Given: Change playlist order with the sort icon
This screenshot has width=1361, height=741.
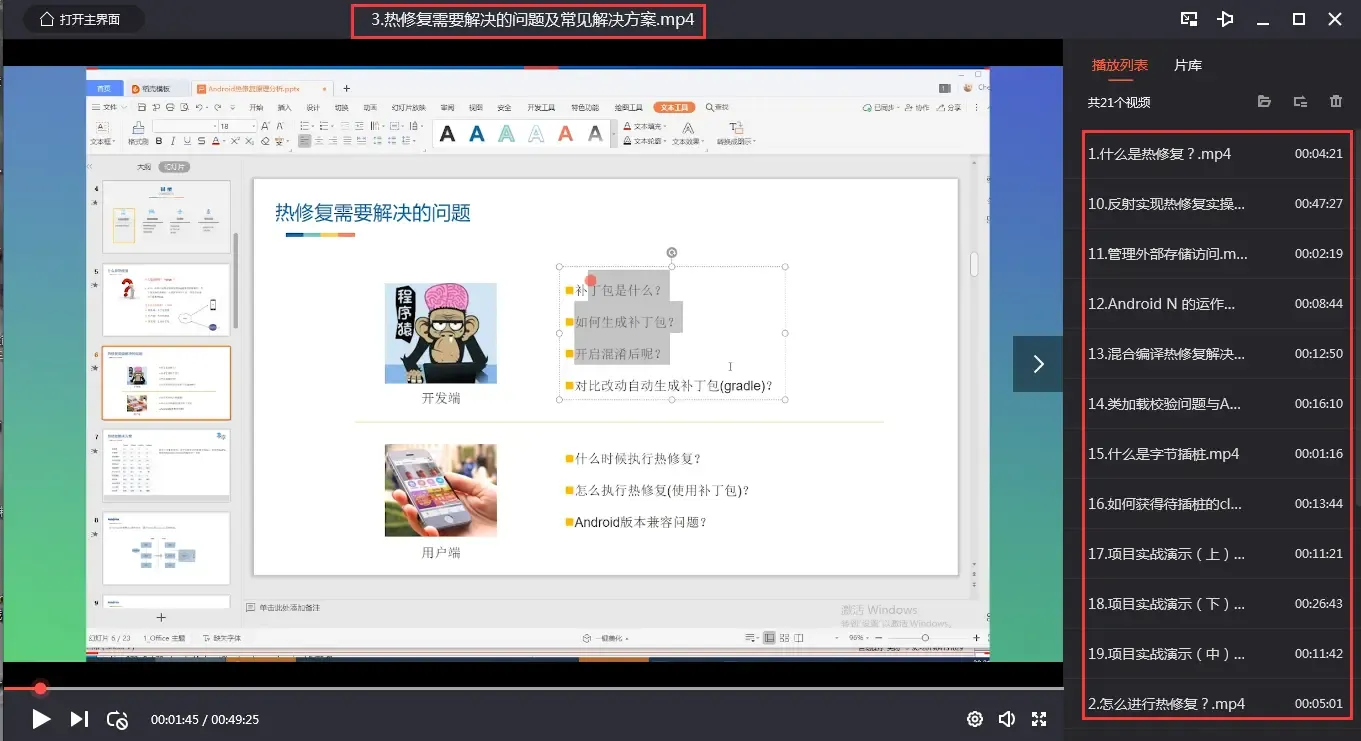Looking at the screenshot, I should point(1302,101).
